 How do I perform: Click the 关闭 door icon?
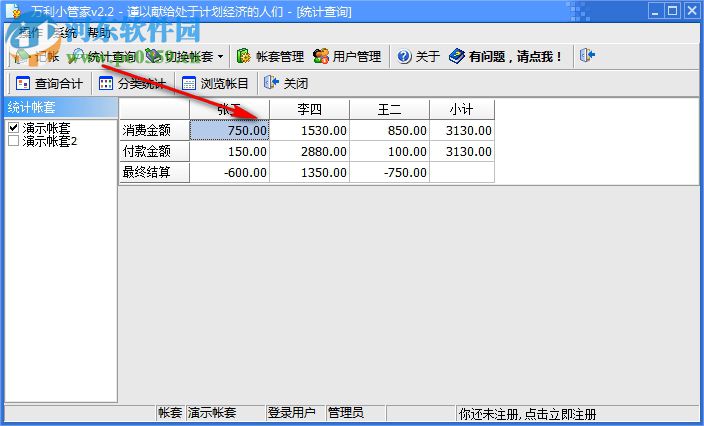click(x=271, y=83)
